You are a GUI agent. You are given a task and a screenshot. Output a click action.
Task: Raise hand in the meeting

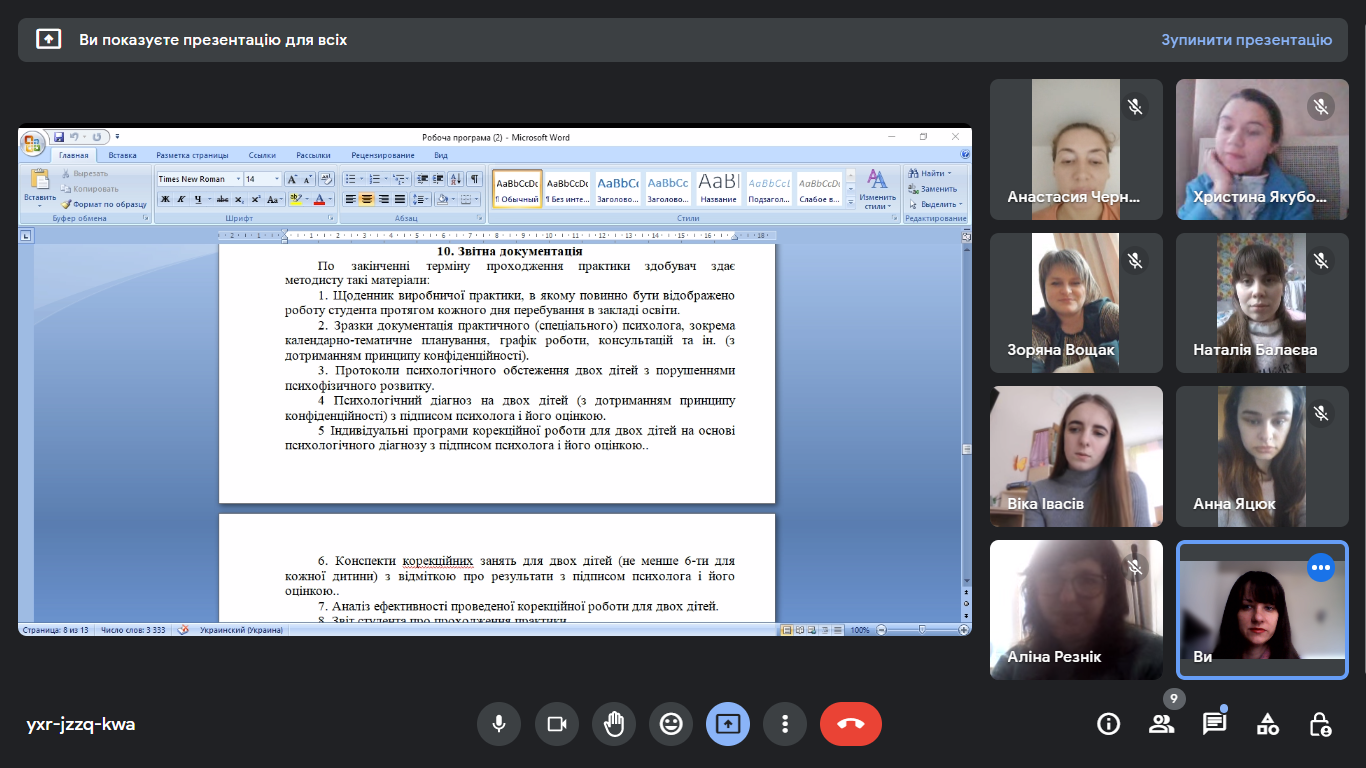(x=613, y=724)
